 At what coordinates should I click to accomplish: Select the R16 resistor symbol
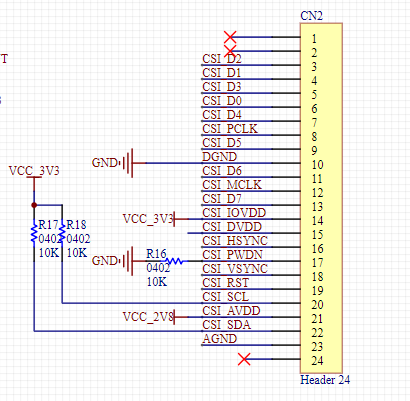(175, 261)
